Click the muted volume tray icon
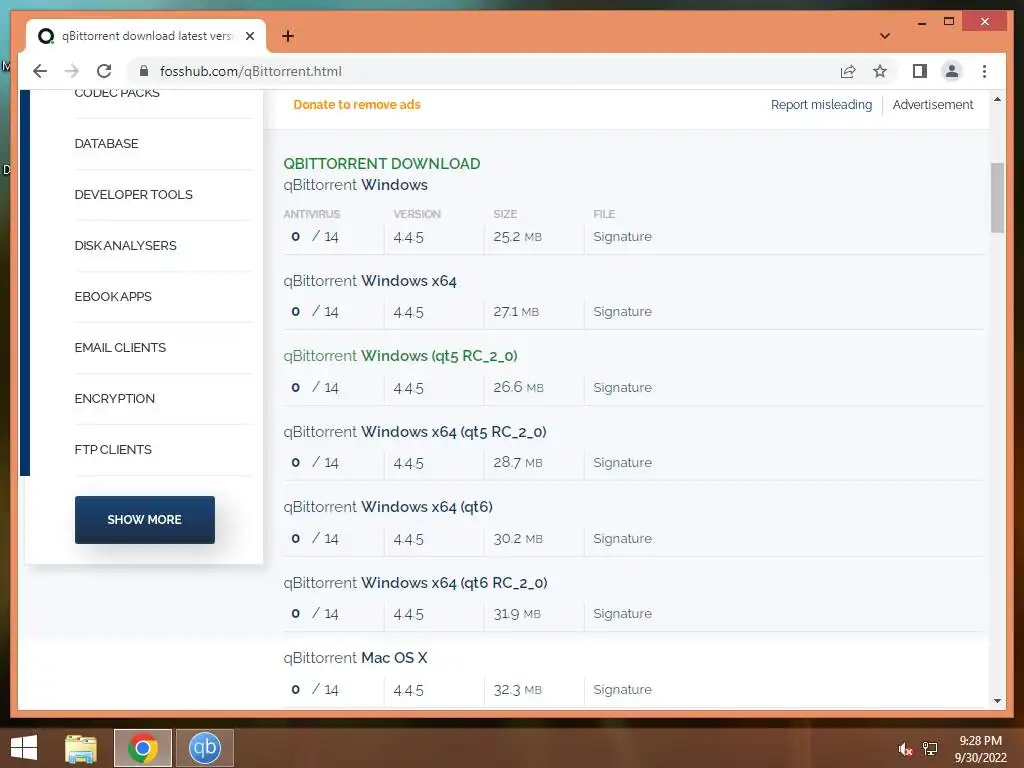1024x768 pixels. coord(904,749)
